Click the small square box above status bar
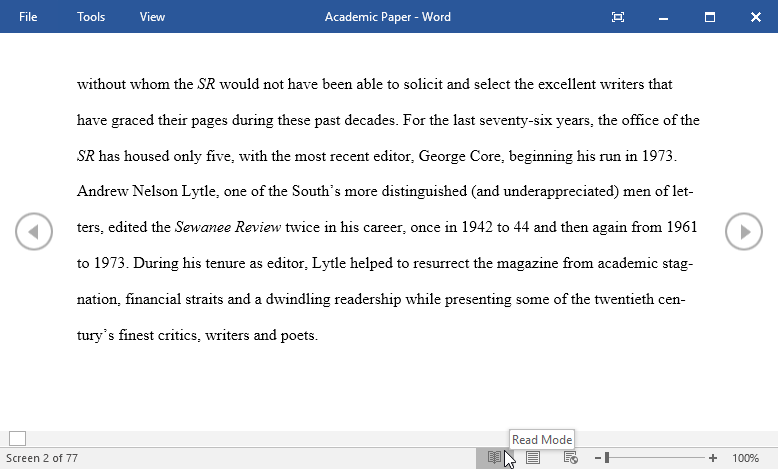The width and height of the screenshot is (778, 469). [x=17, y=438]
